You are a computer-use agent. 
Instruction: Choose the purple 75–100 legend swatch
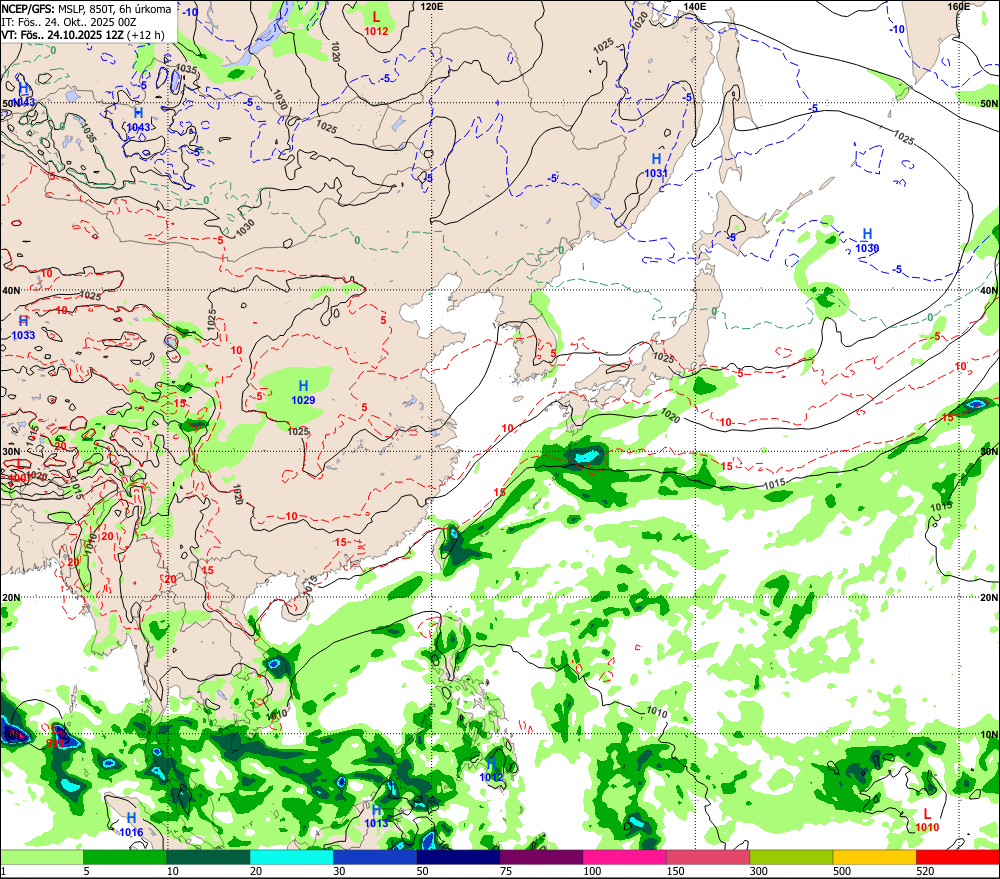[x=541, y=857]
